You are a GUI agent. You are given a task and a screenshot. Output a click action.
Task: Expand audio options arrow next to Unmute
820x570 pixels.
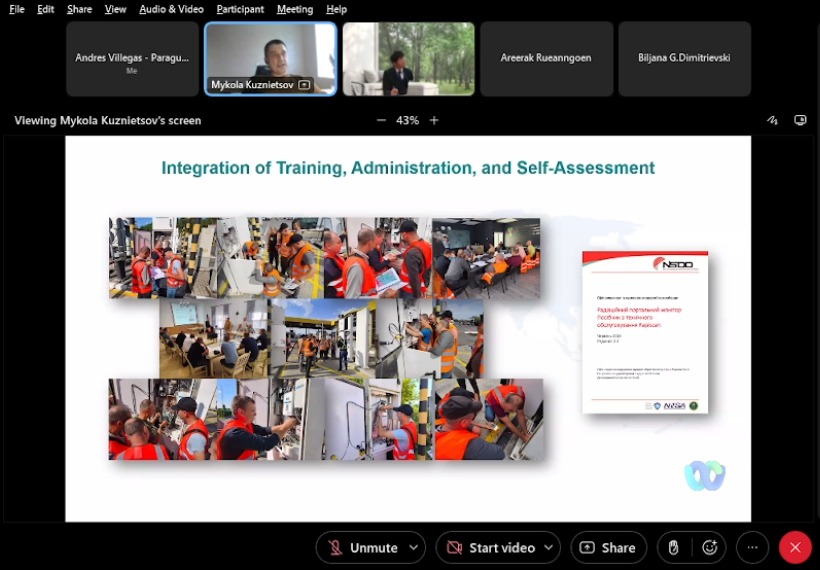(414, 548)
